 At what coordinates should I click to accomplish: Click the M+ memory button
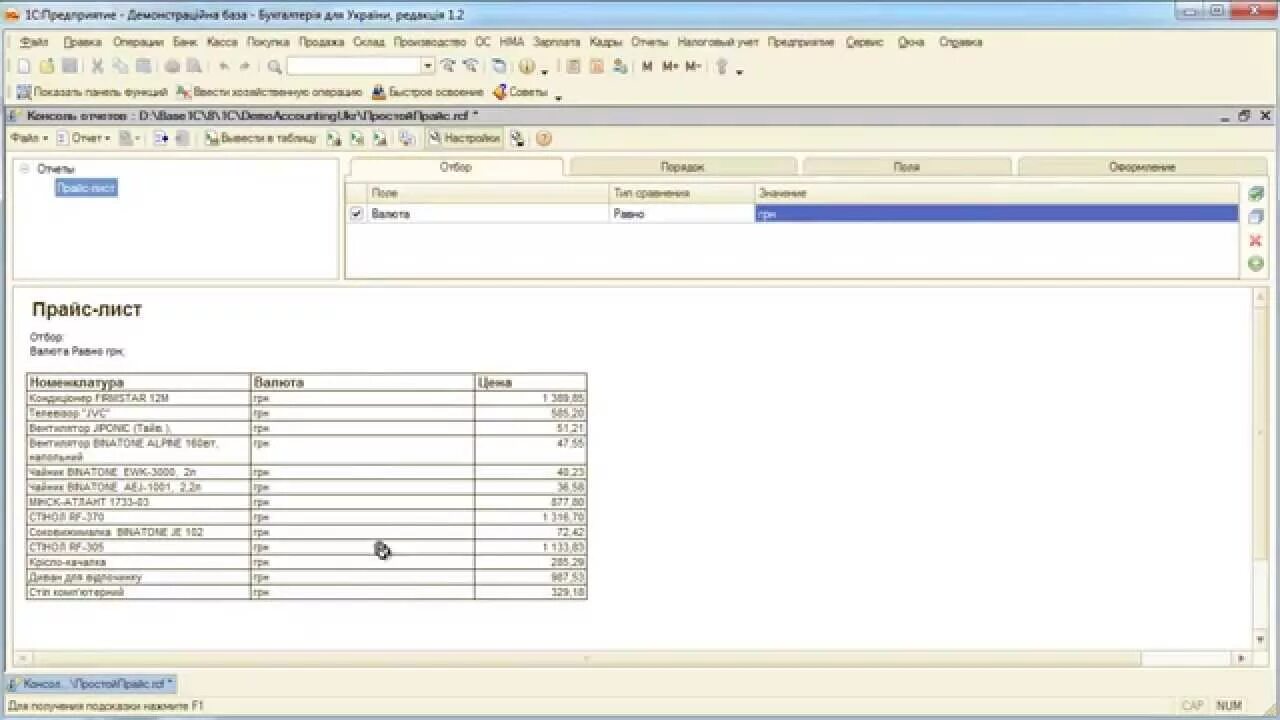(x=670, y=67)
